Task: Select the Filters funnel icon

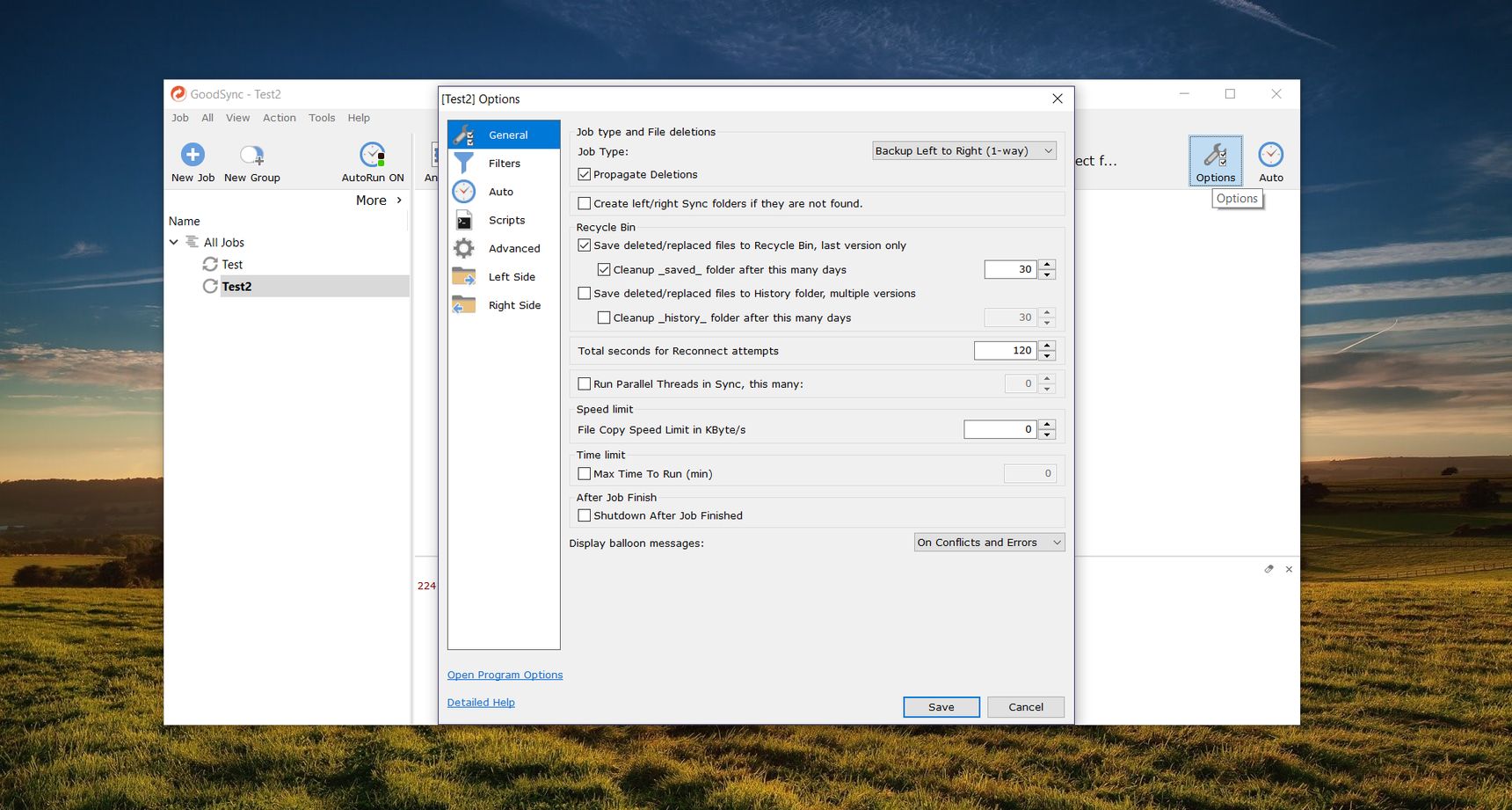Action: point(464,163)
